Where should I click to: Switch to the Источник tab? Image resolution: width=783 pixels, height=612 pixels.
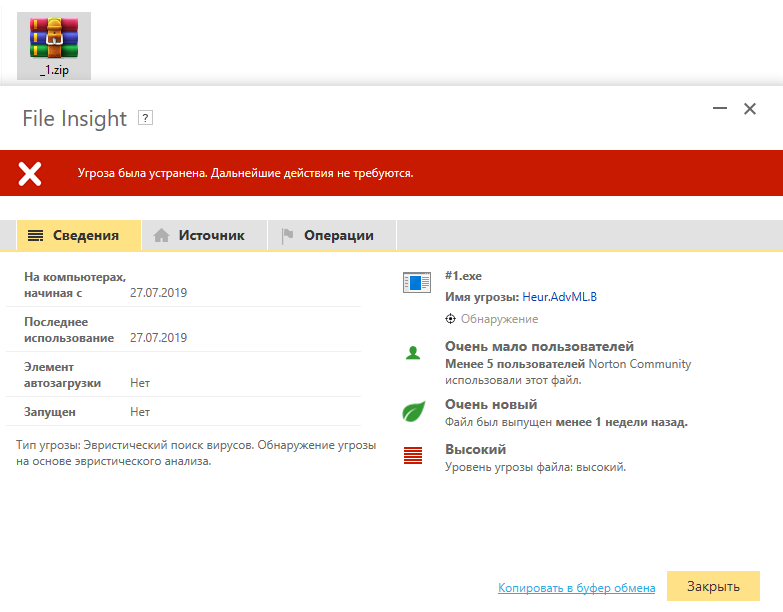204,235
